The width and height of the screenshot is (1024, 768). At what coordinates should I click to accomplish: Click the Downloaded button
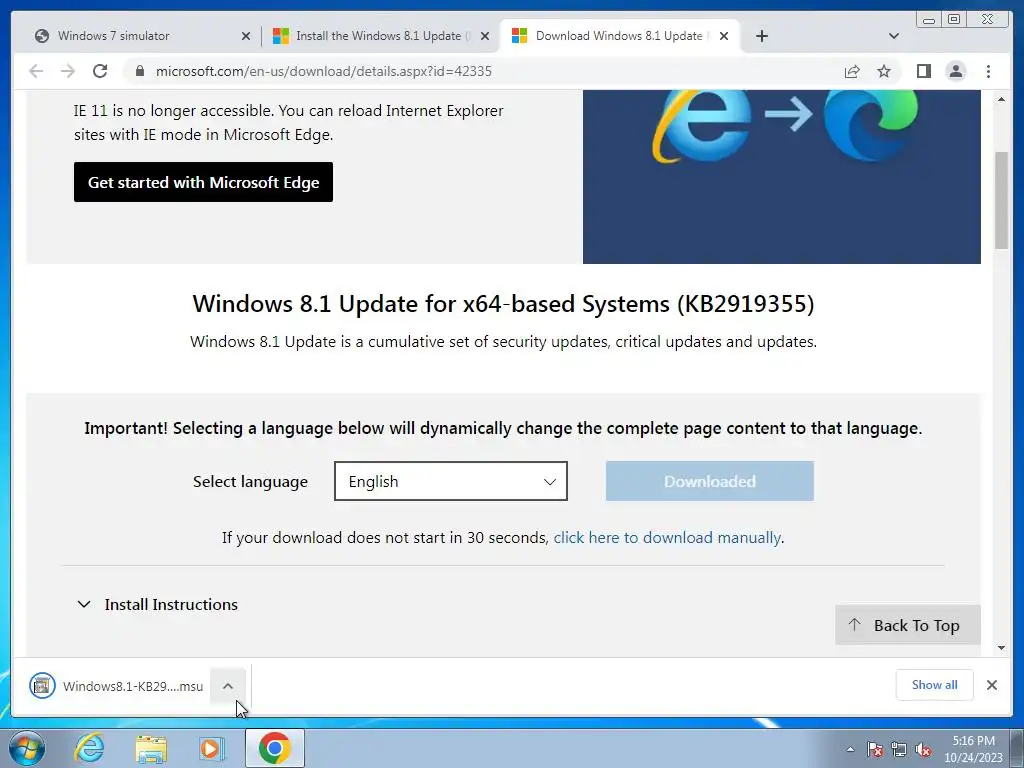(710, 481)
